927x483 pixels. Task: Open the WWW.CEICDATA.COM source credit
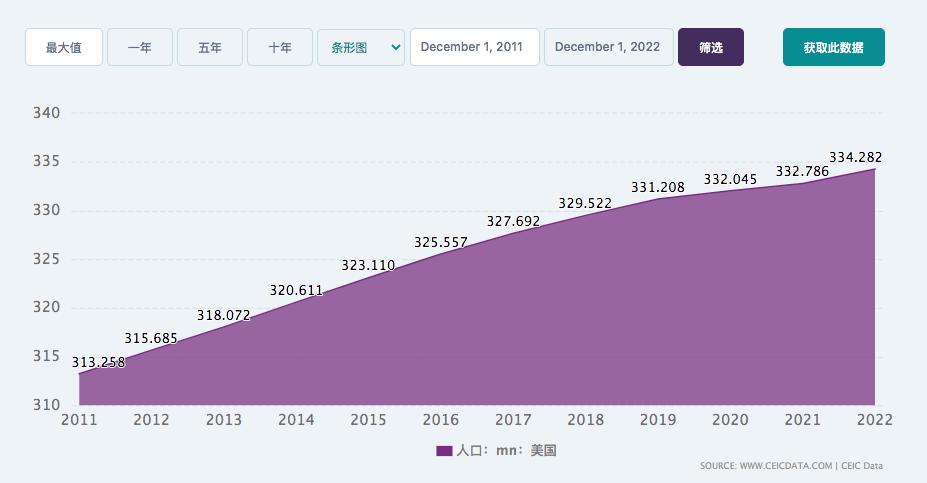point(786,466)
